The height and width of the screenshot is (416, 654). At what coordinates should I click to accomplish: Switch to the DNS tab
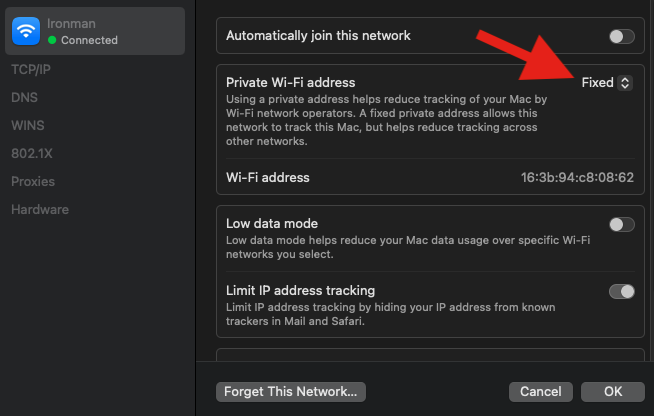click(x=24, y=98)
